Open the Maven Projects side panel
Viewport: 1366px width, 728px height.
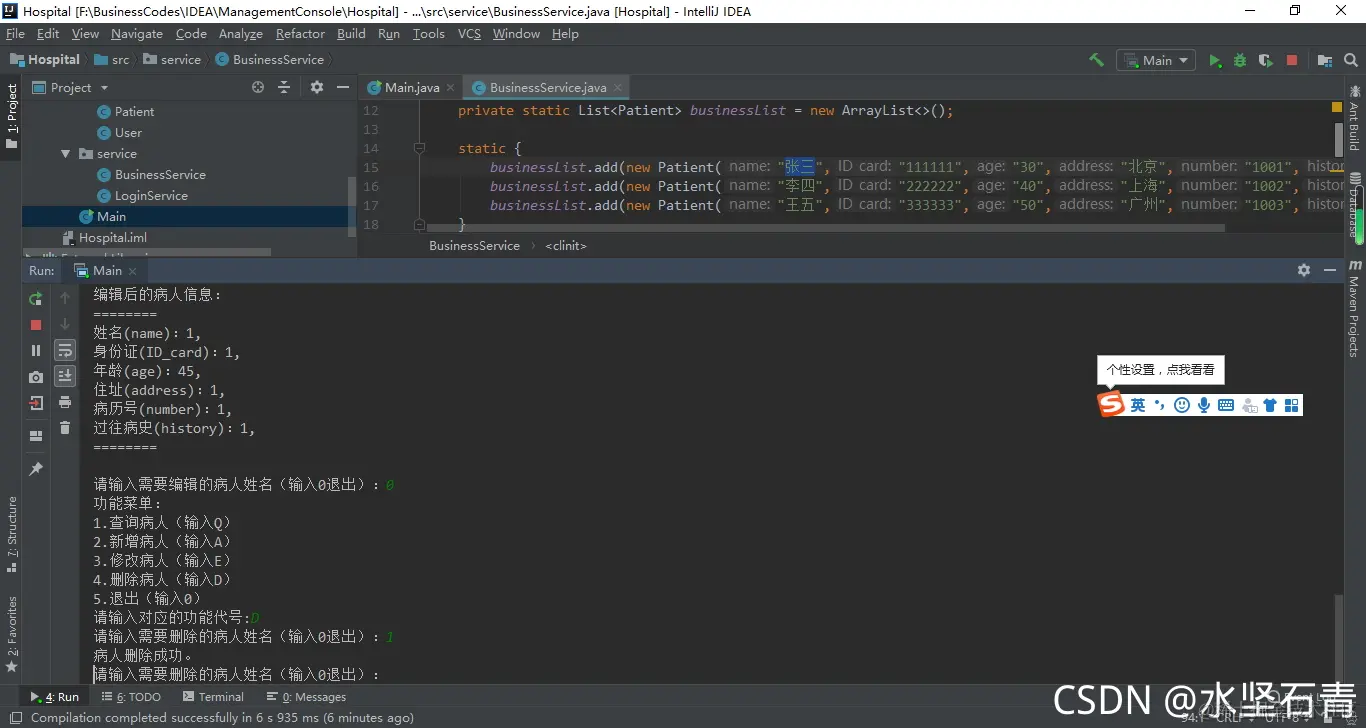(1355, 308)
